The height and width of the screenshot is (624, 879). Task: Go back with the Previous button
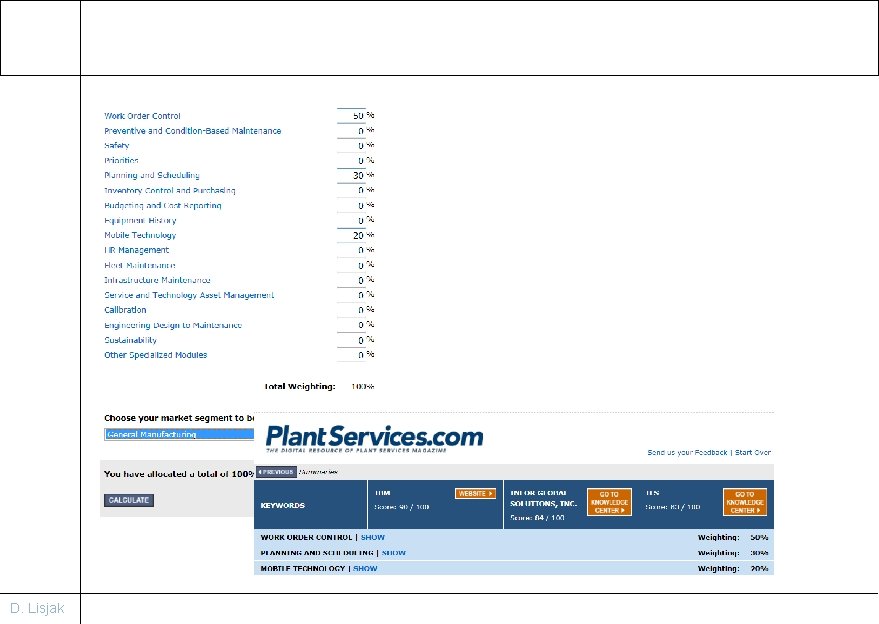point(276,472)
